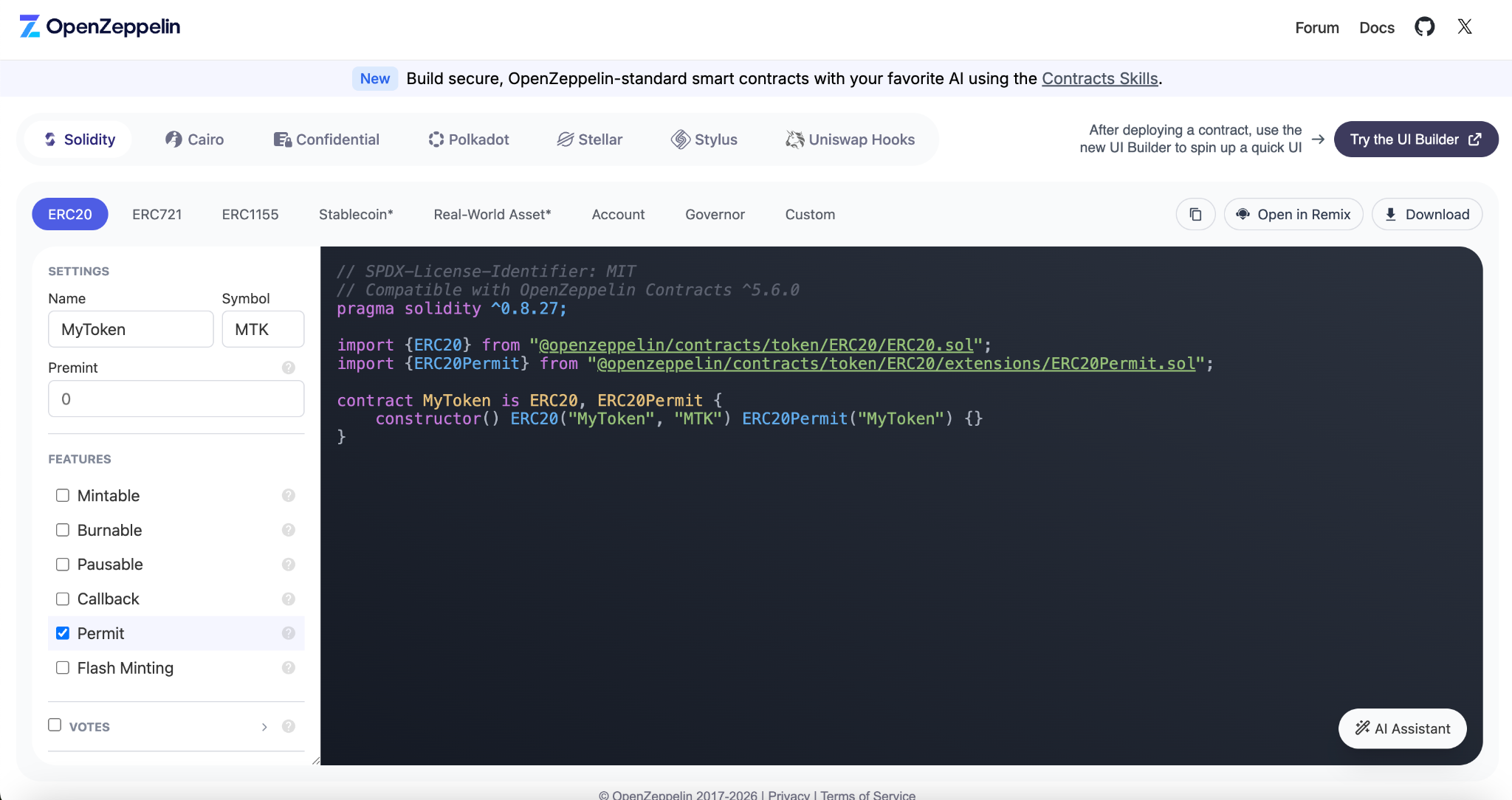The image size is (1512, 800).
Task: Open the Uniswap Hooks tab
Action: point(850,139)
